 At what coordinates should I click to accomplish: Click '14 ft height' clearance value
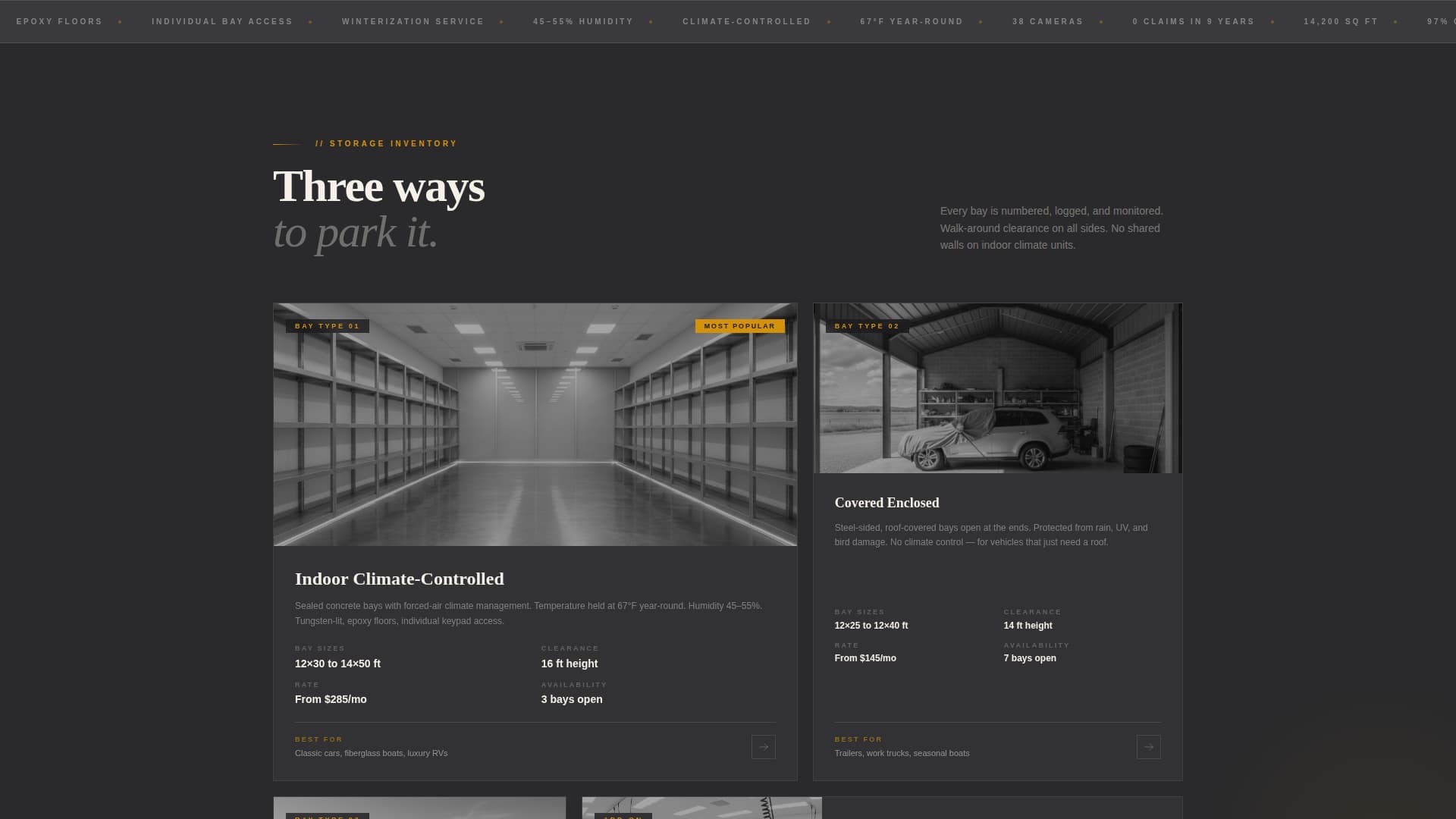pos(1028,626)
